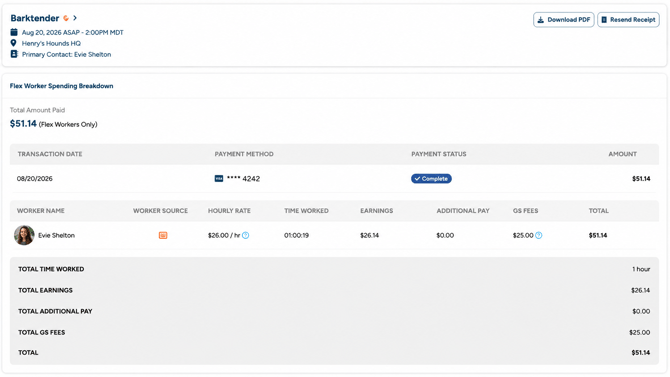
Task: Click the EARNINGS column header
Action: coord(376,211)
